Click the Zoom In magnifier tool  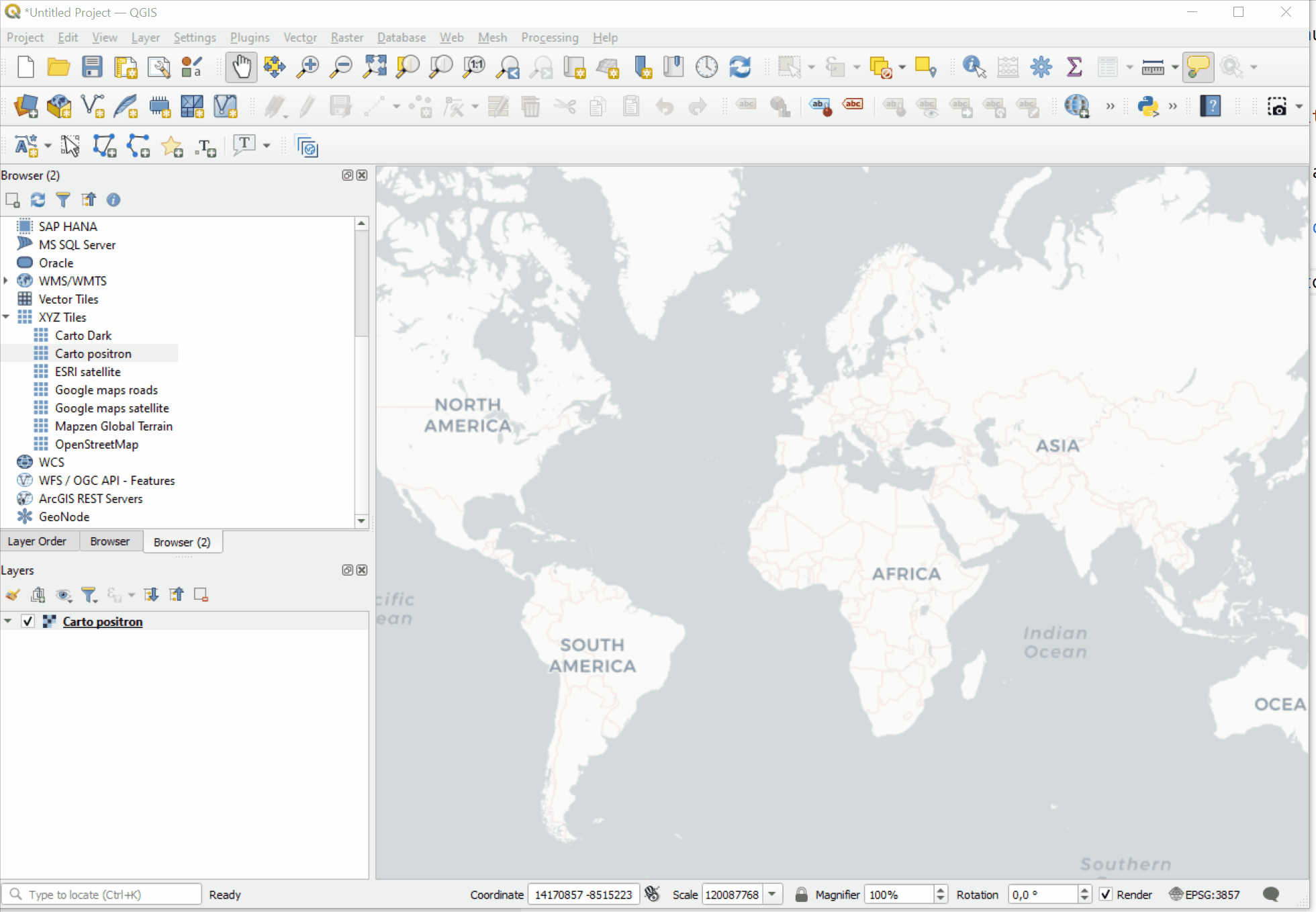tap(308, 66)
